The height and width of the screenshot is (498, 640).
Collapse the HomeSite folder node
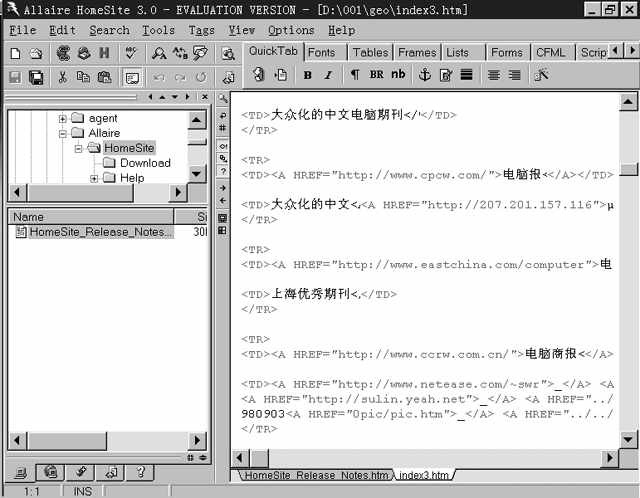tap(79, 148)
